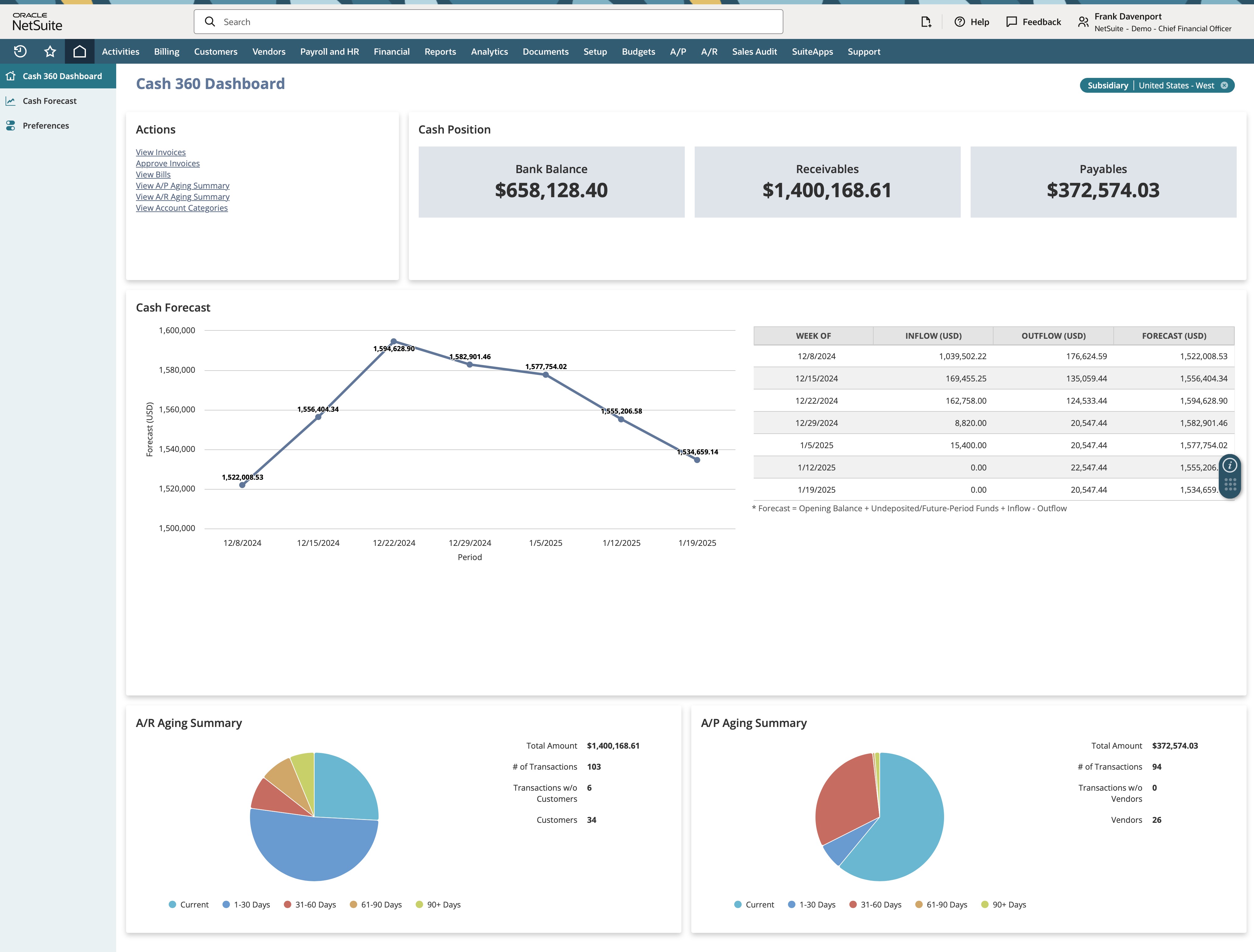The height and width of the screenshot is (952, 1254).
Task: Select the home icon in the navigation bar
Action: coord(79,51)
